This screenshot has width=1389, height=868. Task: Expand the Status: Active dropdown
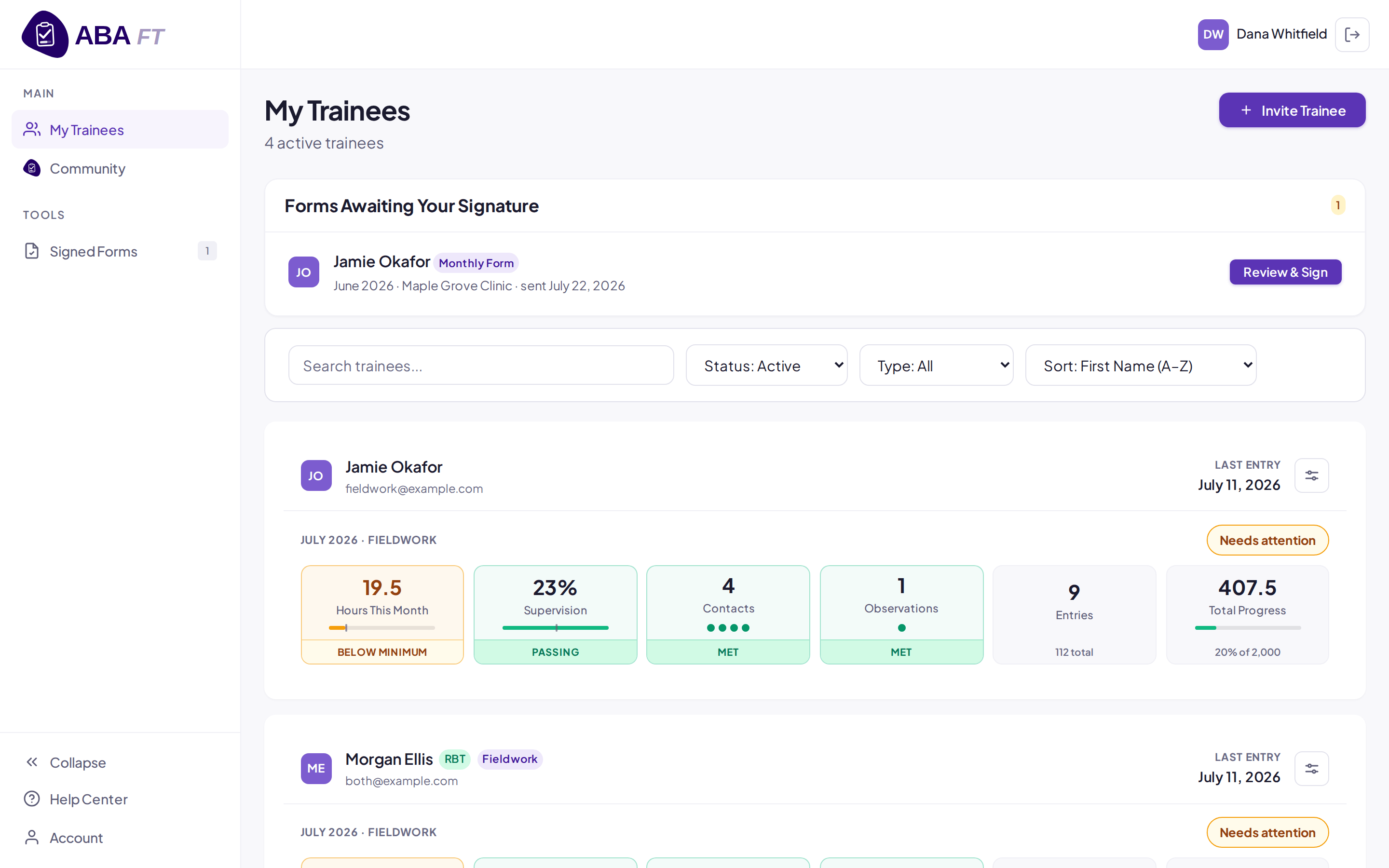point(766,365)
